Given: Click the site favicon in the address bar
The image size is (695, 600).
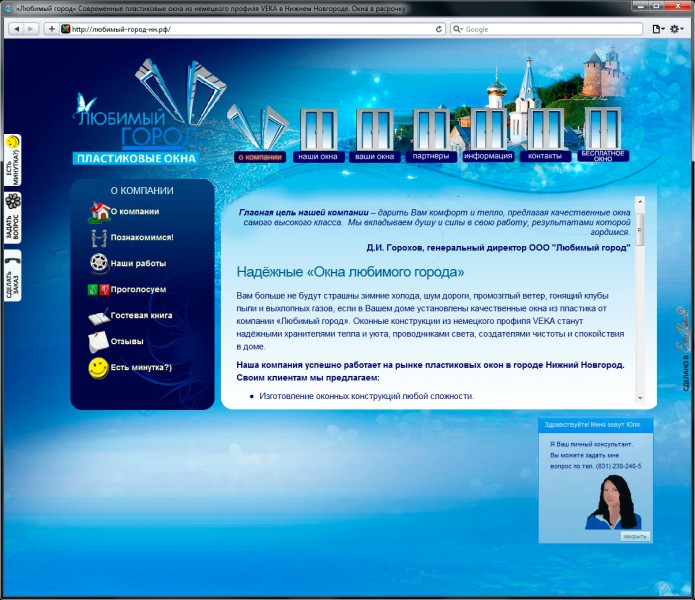Looking at the screenshot, I should pyautogui.click(x=66, y=29).
